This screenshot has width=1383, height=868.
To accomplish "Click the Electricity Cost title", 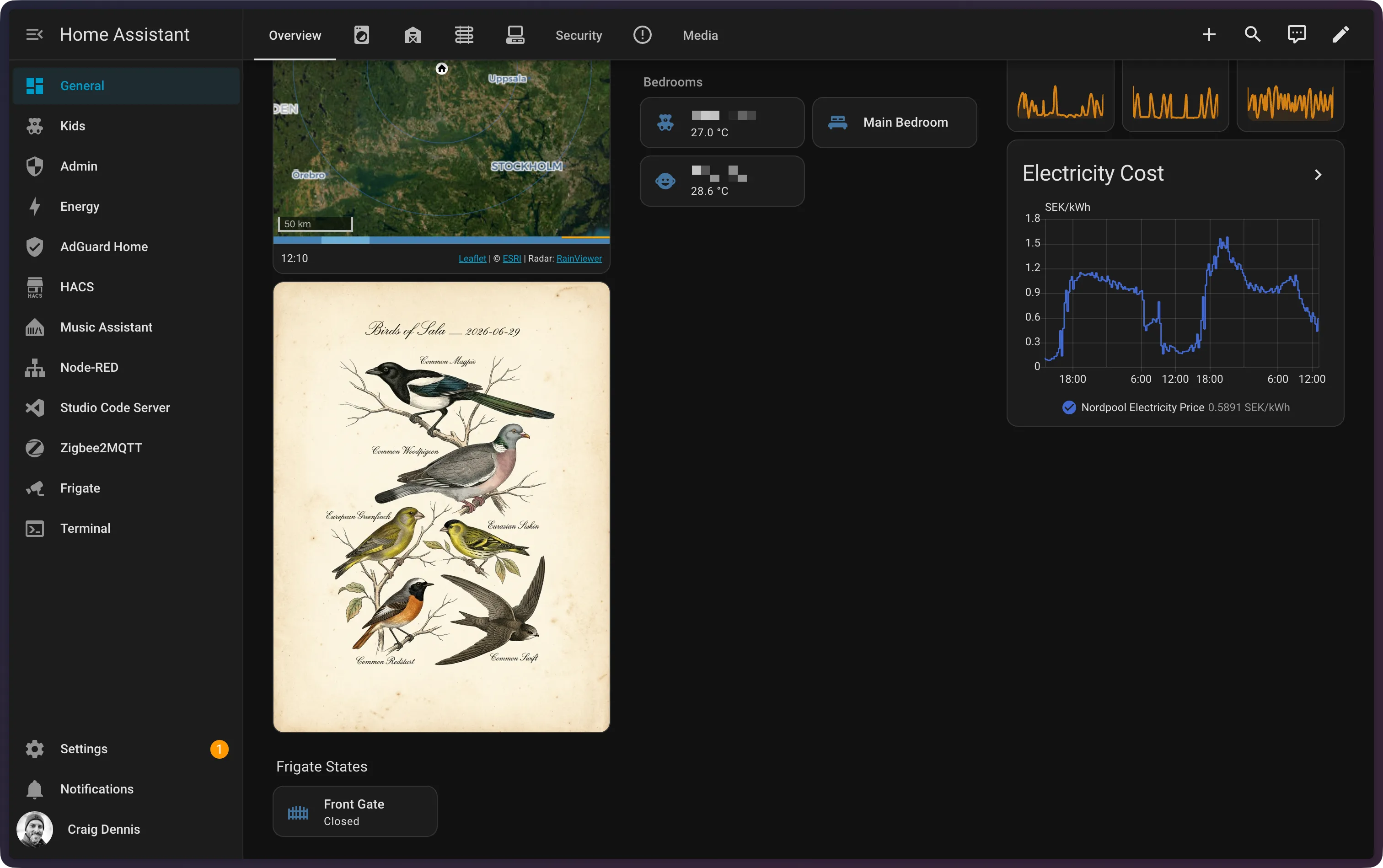I will pyautogui.click(x=1093, y=173).
